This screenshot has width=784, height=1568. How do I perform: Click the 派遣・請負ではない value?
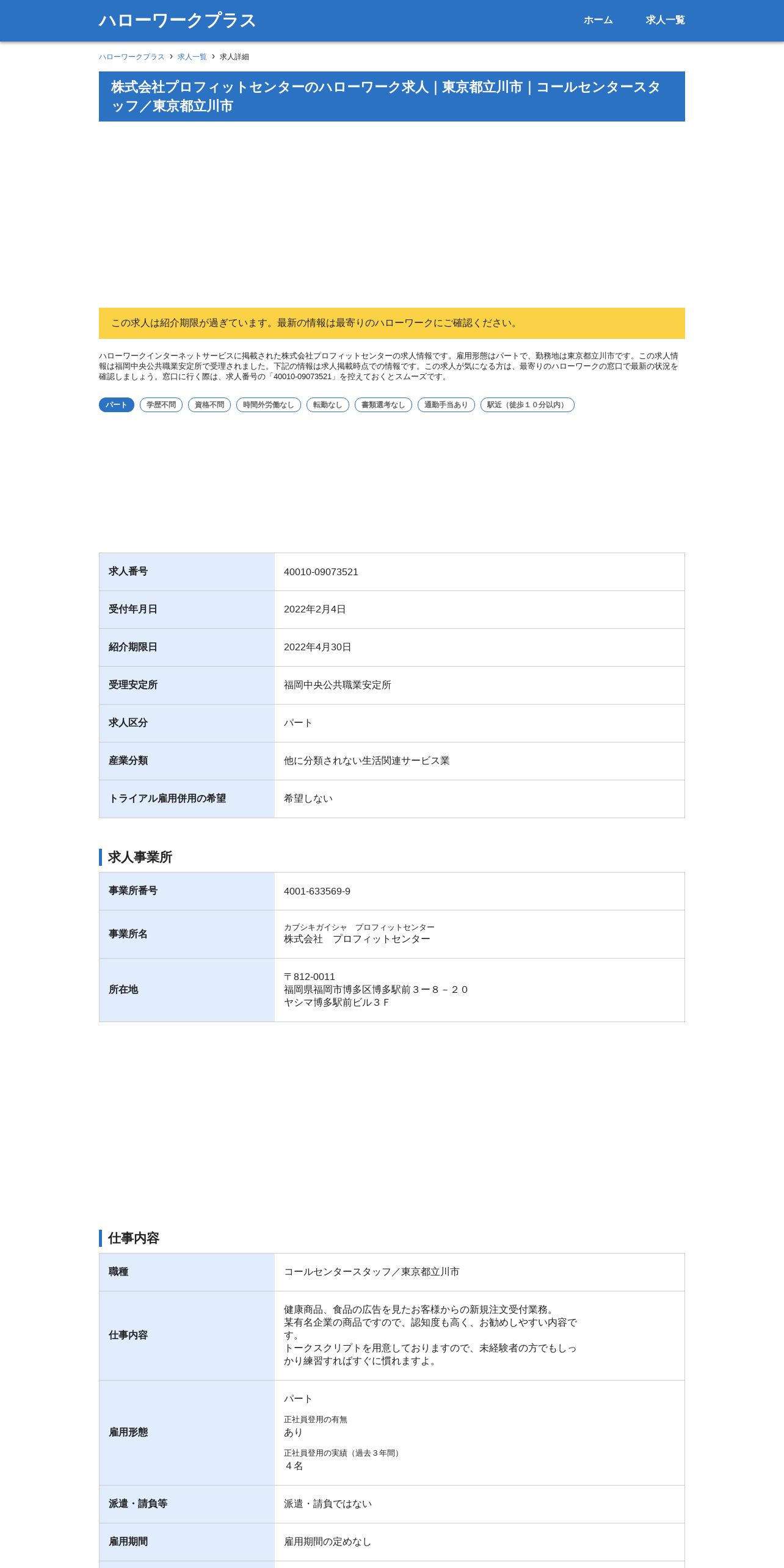coord(328,1504)
